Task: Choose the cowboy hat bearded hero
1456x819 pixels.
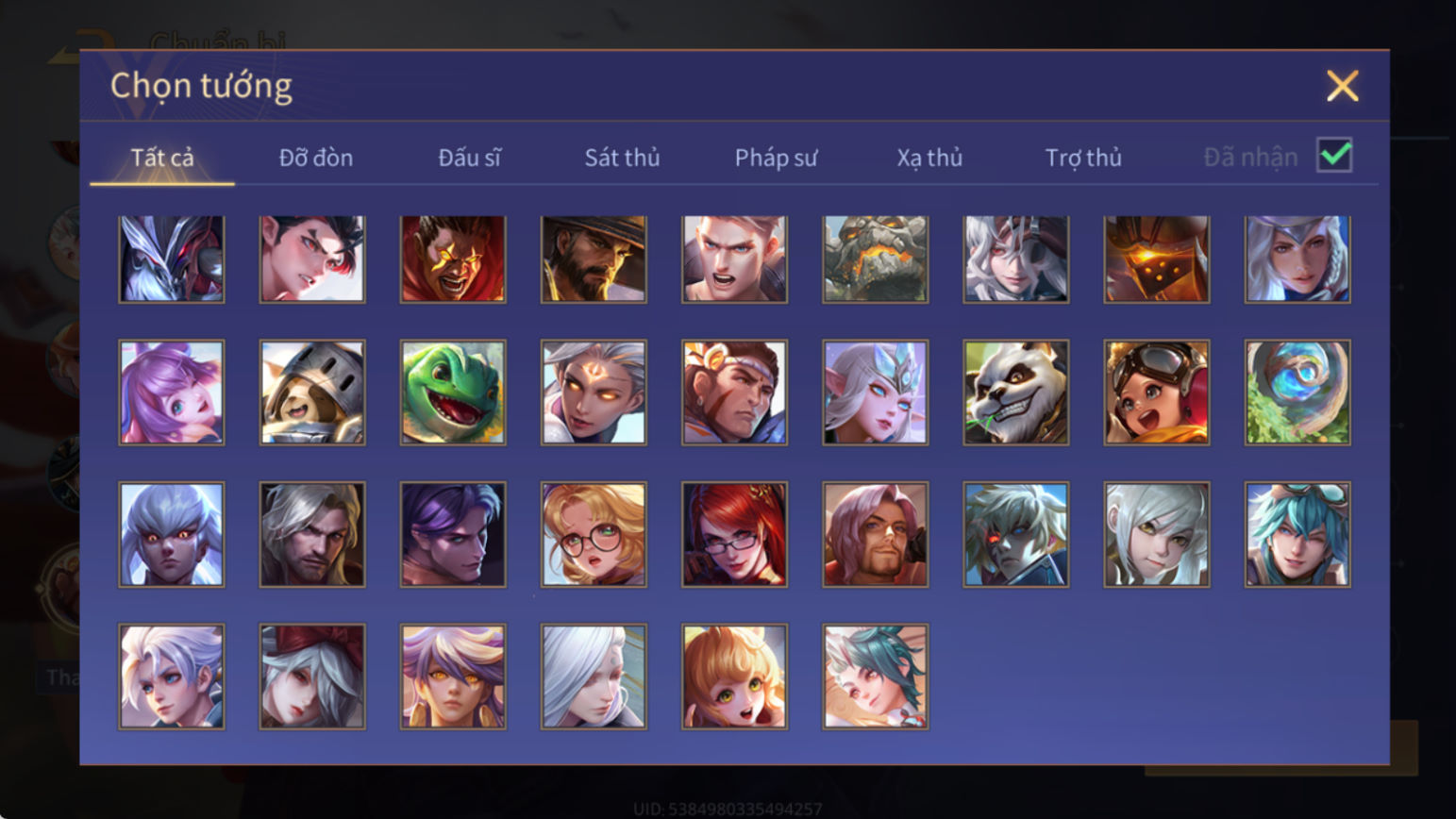Action: (x=594, y=259)
